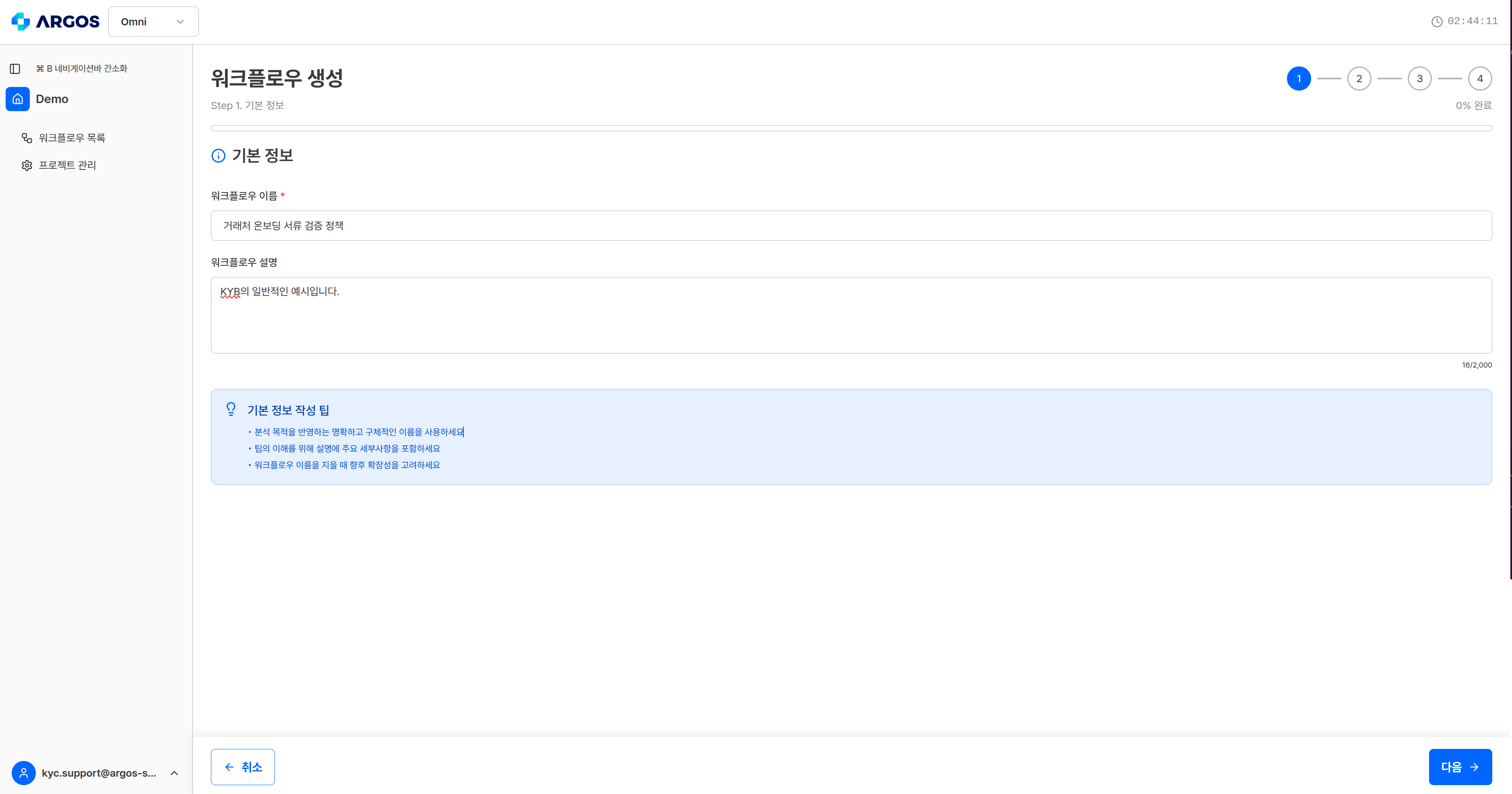The image size is (1512, 794).
Task: Expand the account menu chevron
Action: 174,773
